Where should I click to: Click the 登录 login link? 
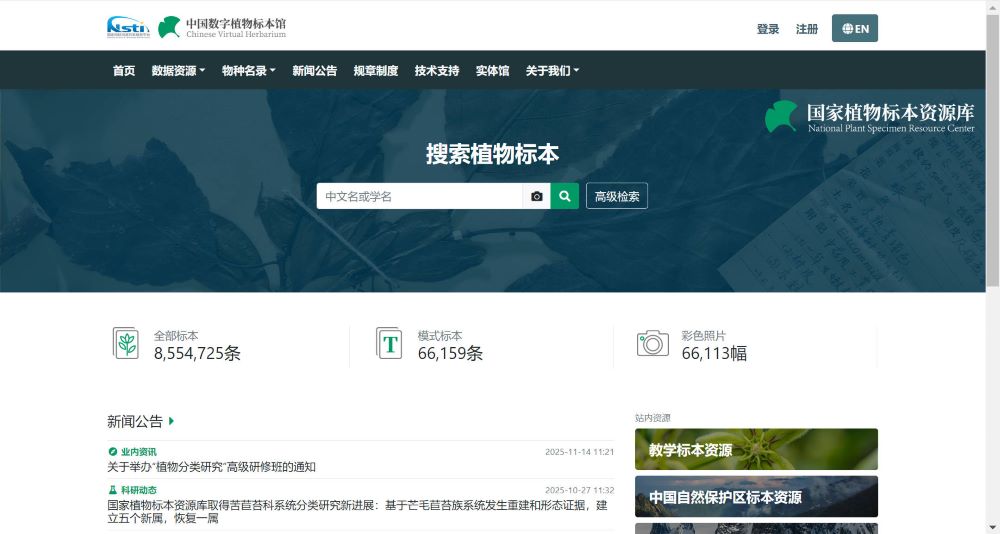pos(768,29)
